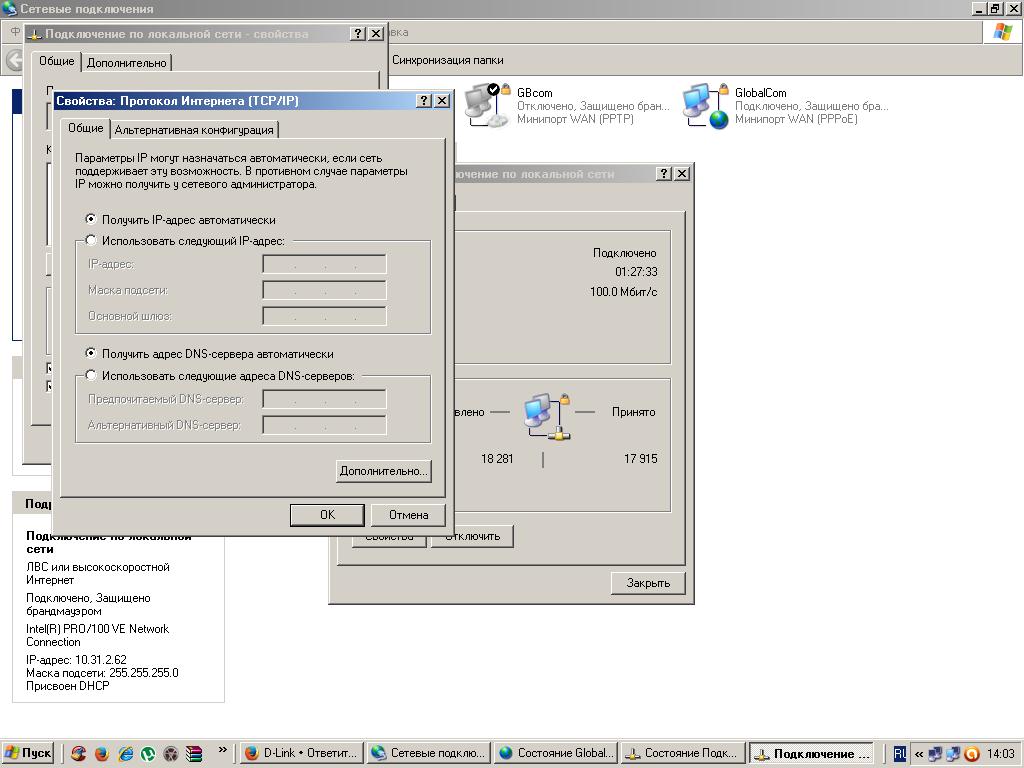Viewport: 1024px width, 768px height.
Task: Click the network computers icon in status window
Action: tap(547, 416)
